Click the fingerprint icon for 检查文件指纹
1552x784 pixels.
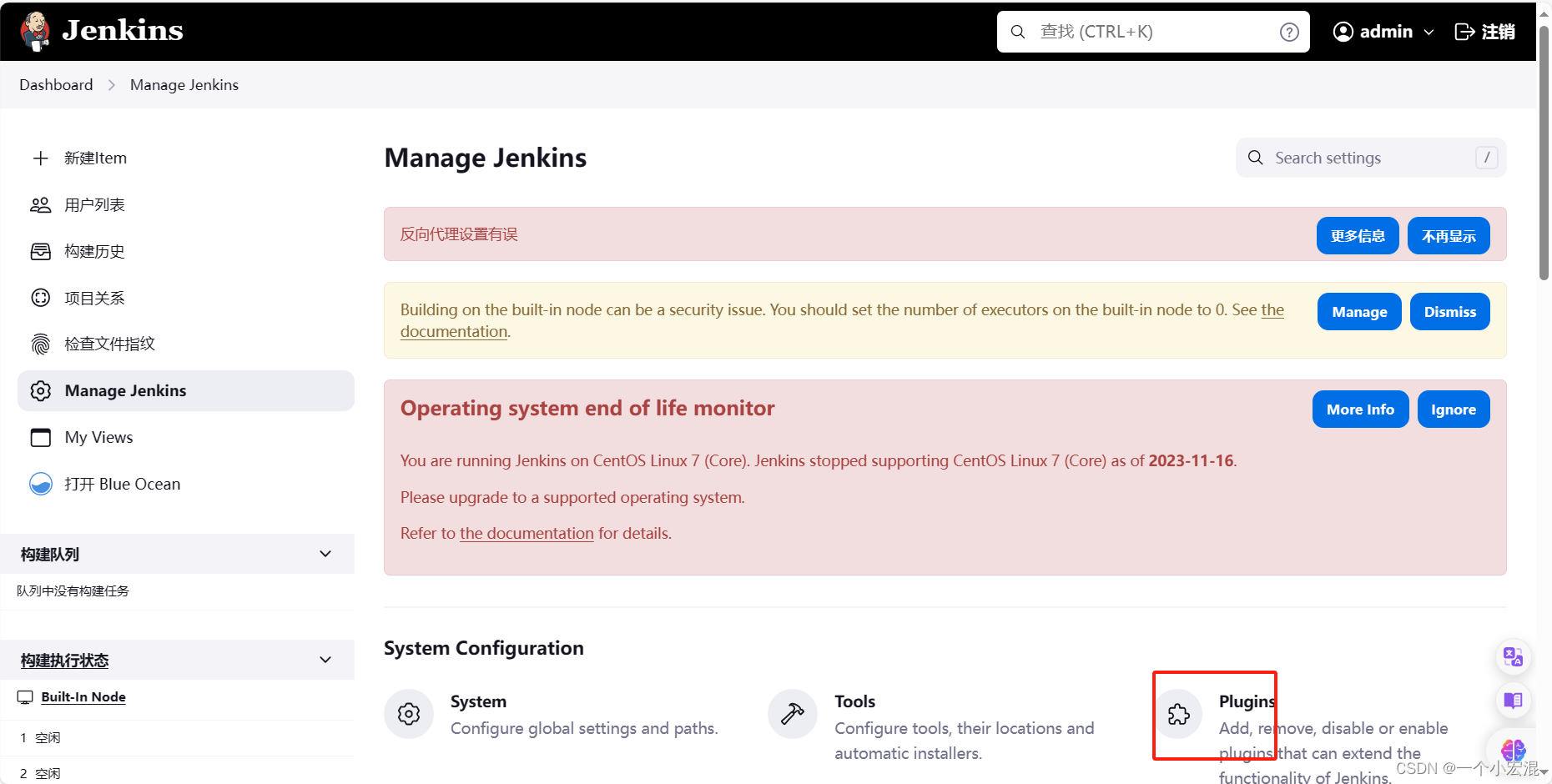pyautogui.click(x=40, y=344)
